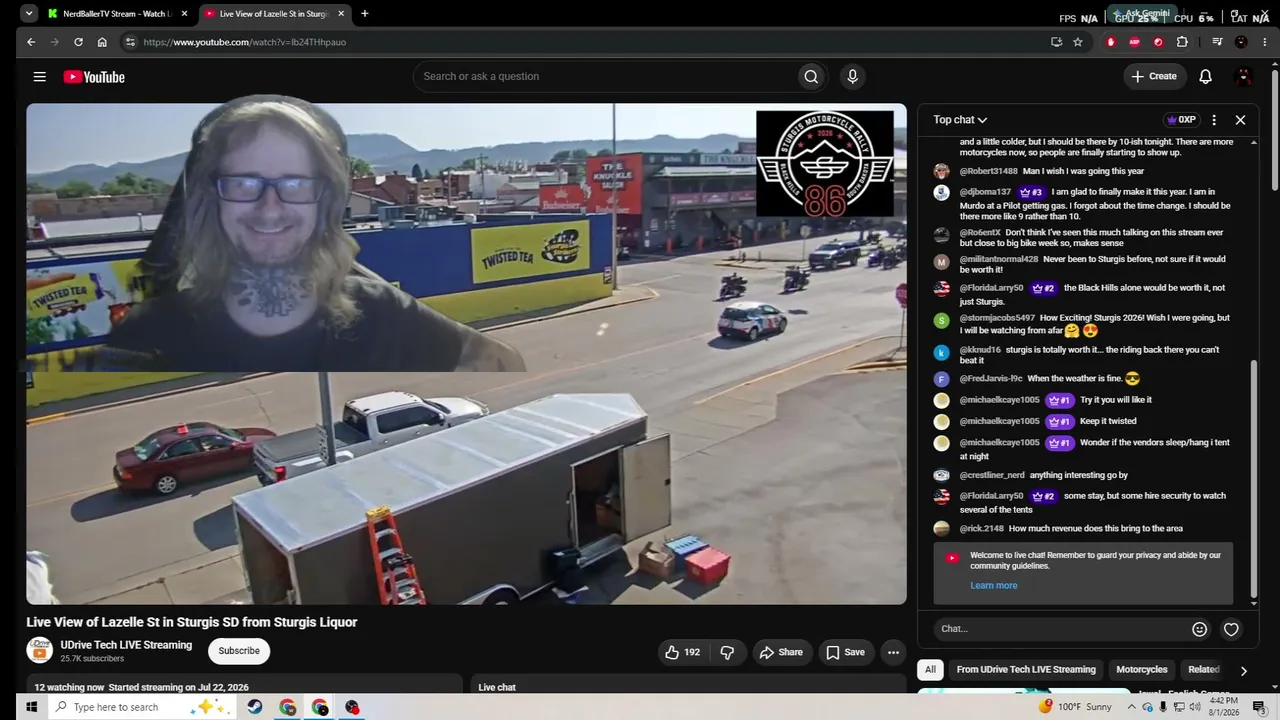
Task: Click @militantnormal428's chat username
Action: [x=999, y=259]
